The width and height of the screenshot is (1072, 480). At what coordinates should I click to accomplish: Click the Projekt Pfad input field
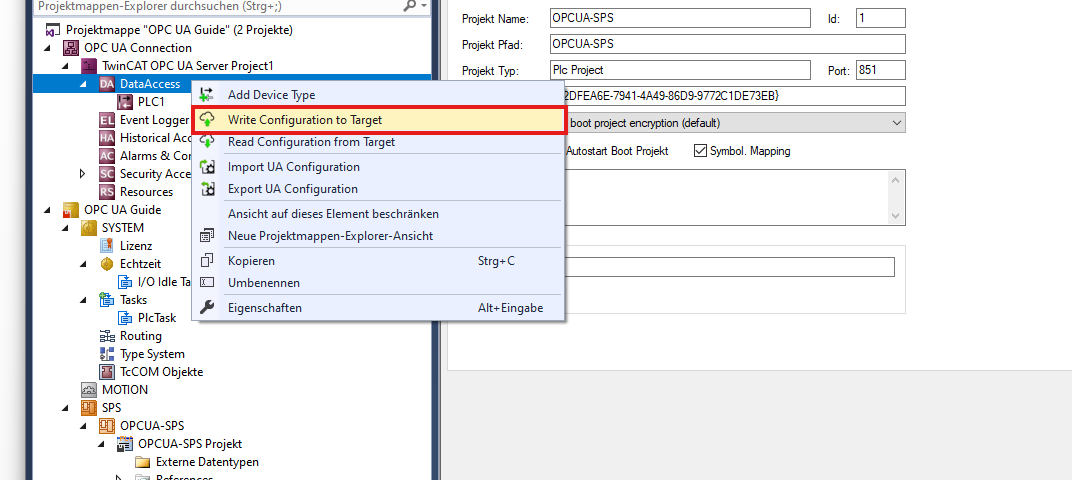tap(727, 44)
